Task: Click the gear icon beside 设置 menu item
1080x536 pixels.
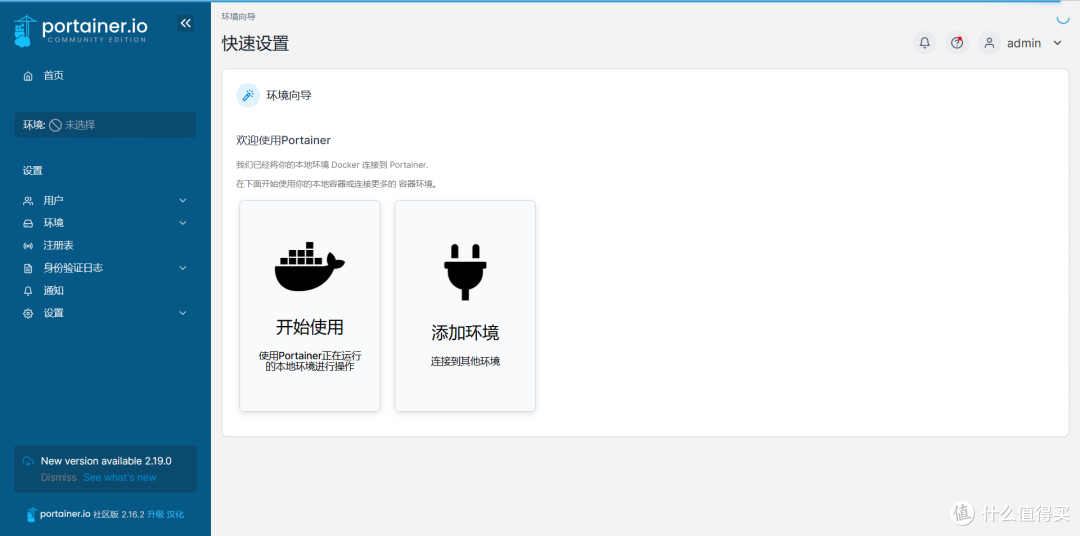Action: coord(28,313)
